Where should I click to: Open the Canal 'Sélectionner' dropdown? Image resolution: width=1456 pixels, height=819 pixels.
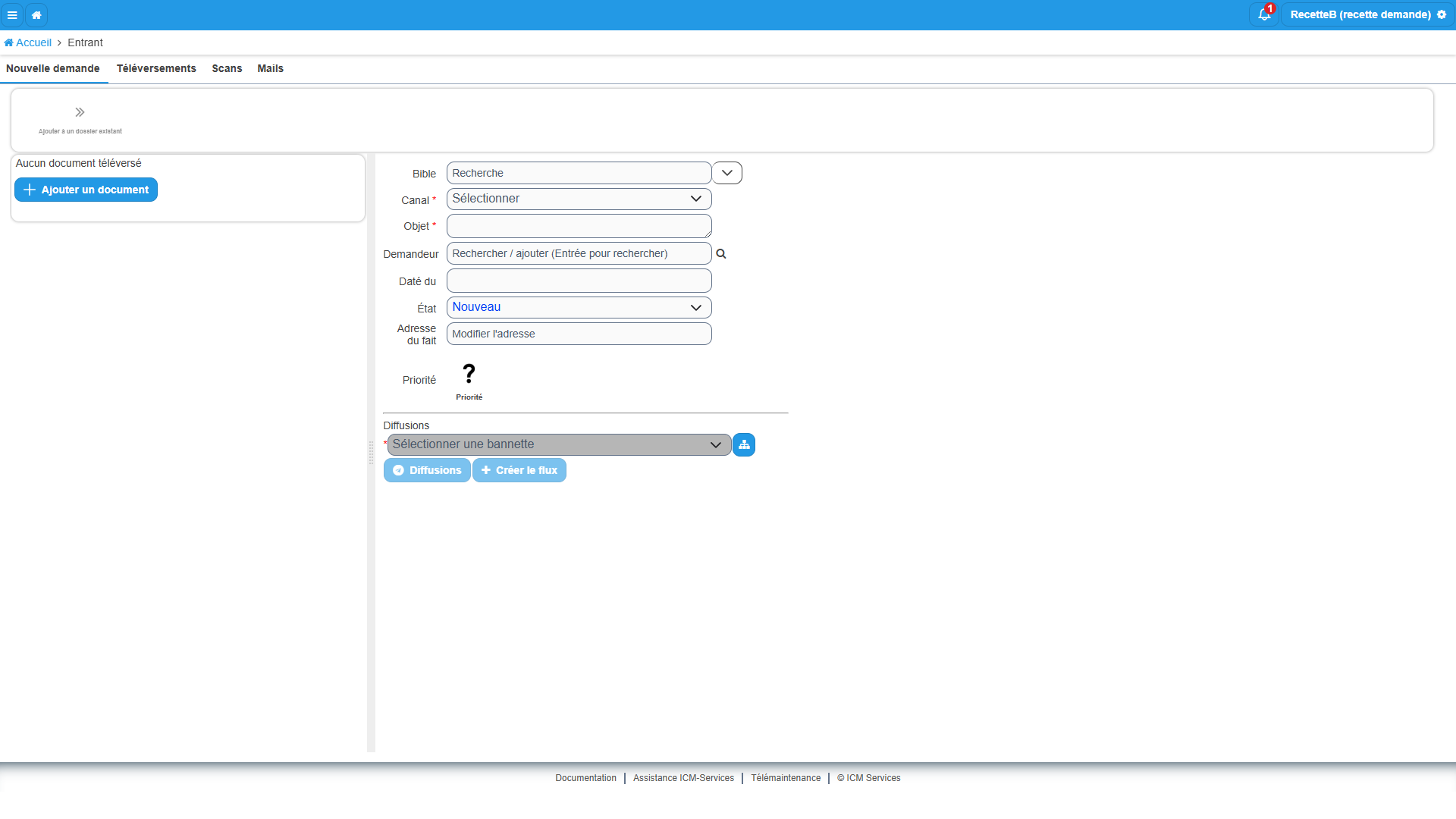pyautogui.click(x=579, y=199)
